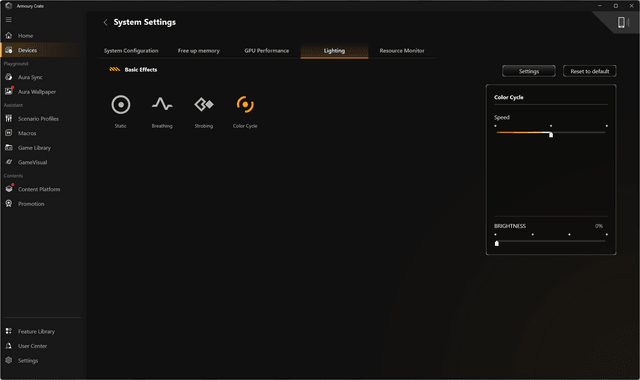Select the Static lighting effect icon
Screen dimensions: 640x380
tap(121, 104)
